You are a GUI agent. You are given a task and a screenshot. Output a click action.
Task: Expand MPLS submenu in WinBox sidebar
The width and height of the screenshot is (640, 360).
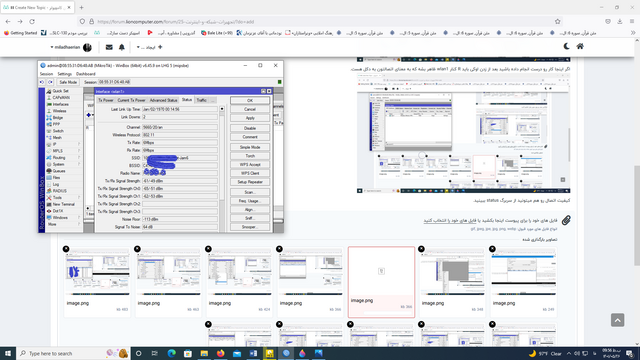tap(64, 151)
